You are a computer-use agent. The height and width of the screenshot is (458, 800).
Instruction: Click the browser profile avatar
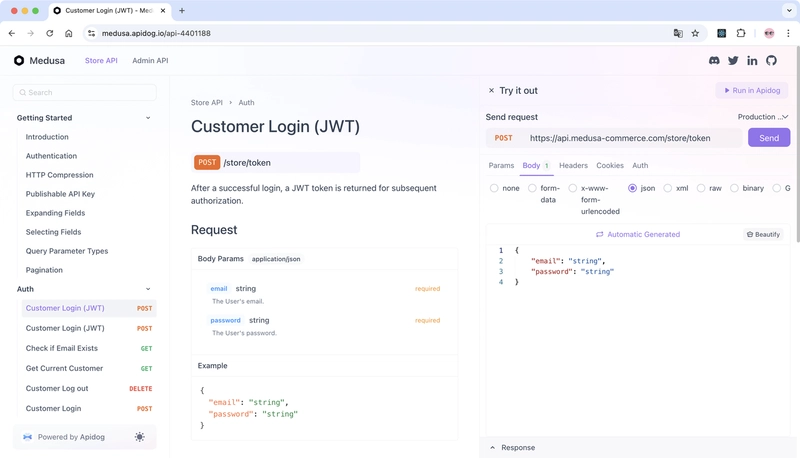pyautogui.click(x=769, y=33)
